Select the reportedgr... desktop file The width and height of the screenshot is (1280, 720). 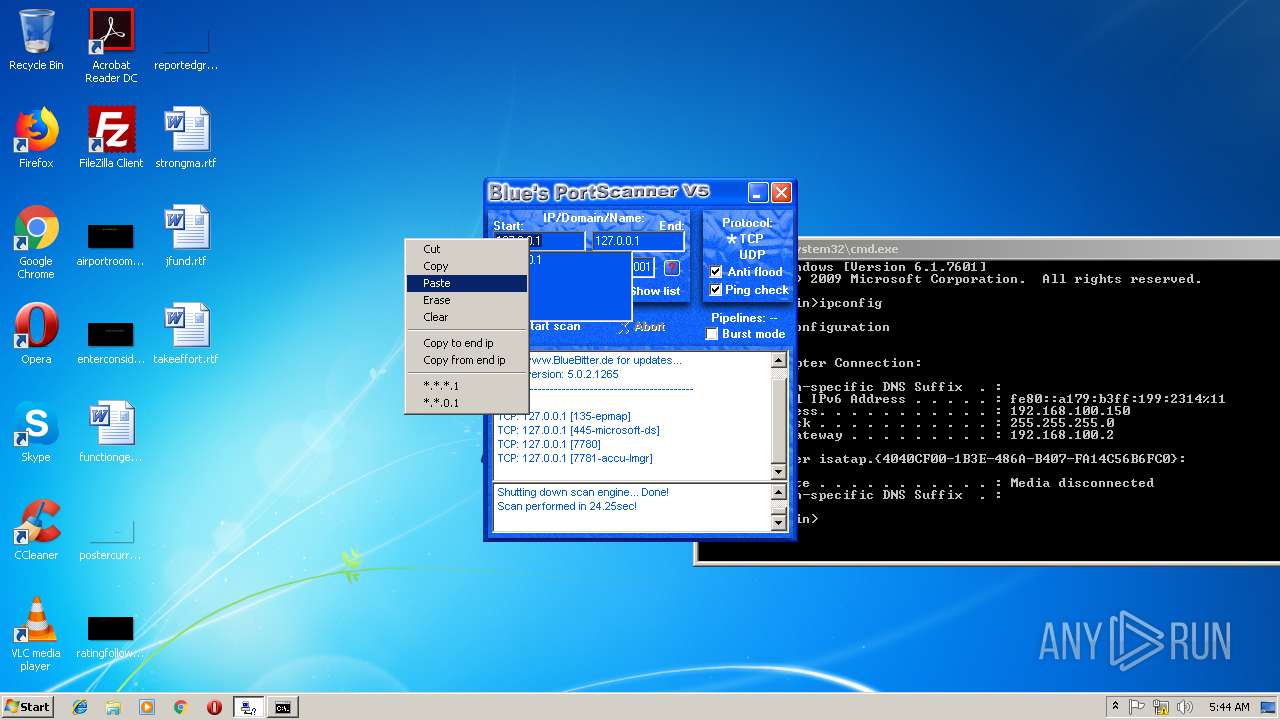(186, 48)
